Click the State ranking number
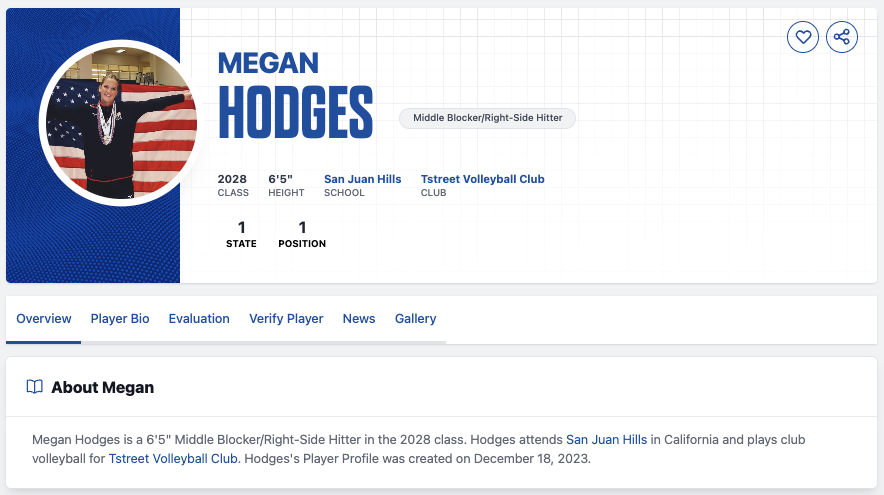Screen dimensions: 884x495 [x=241, y=228]
